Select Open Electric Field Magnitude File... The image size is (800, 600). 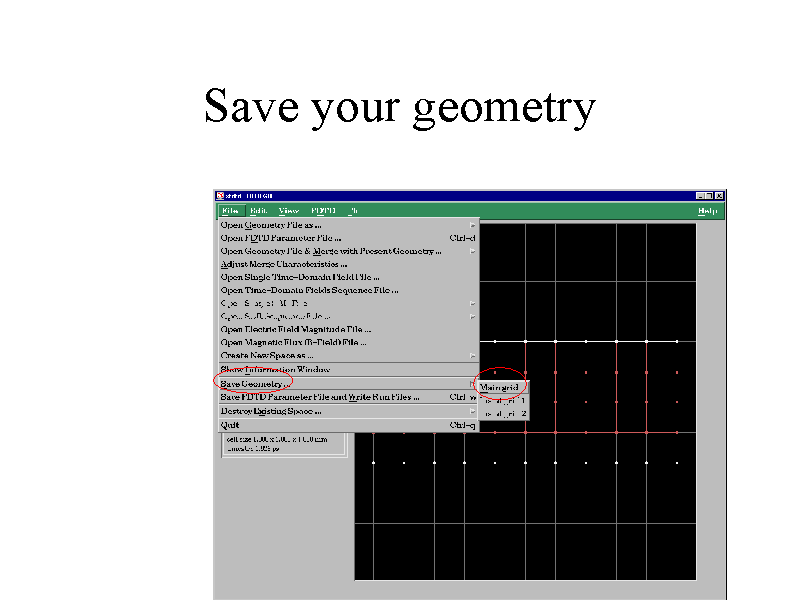point(349,330)
